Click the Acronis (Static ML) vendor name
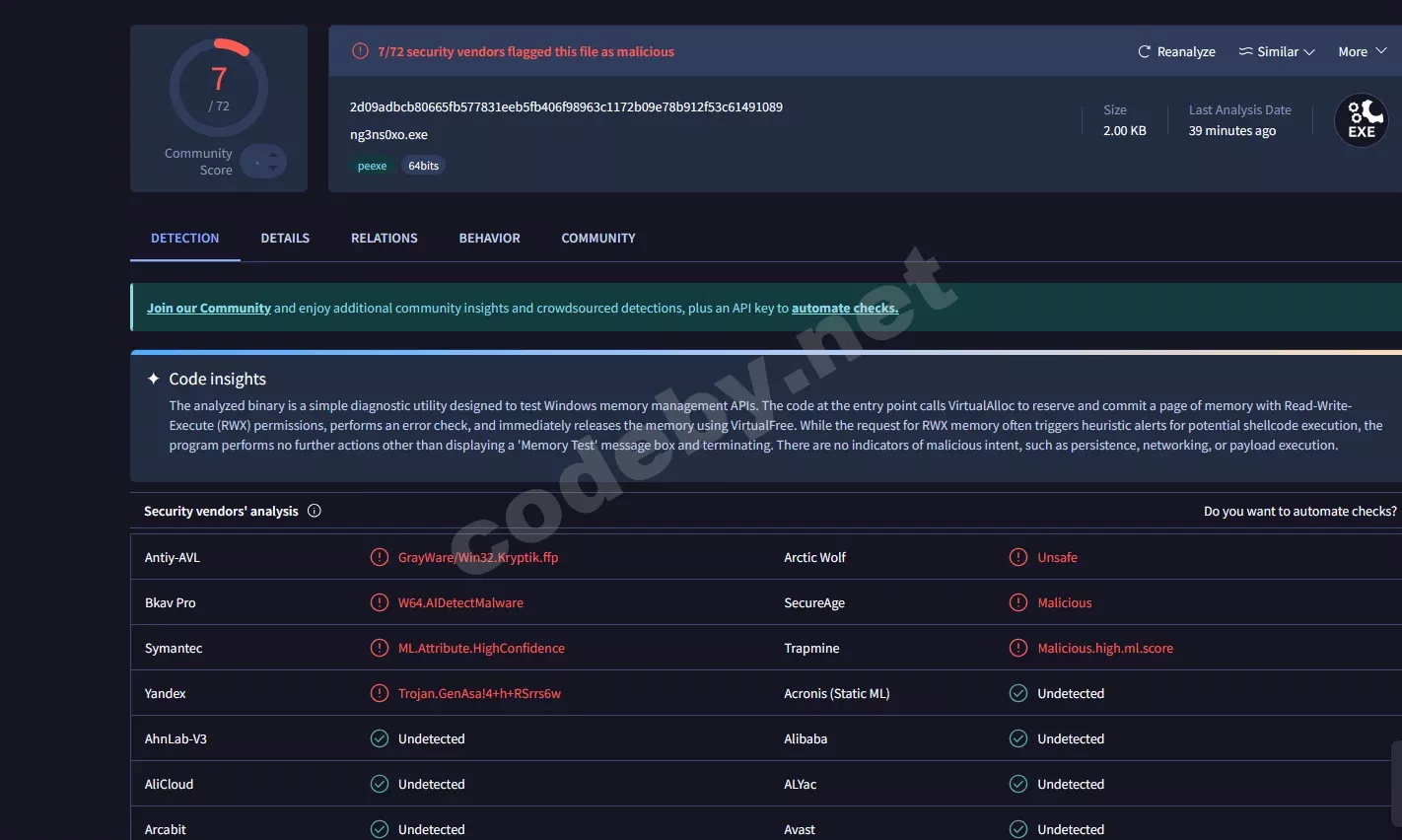Viewport: 1402px width, 840px height. click(x=837, y=693)
